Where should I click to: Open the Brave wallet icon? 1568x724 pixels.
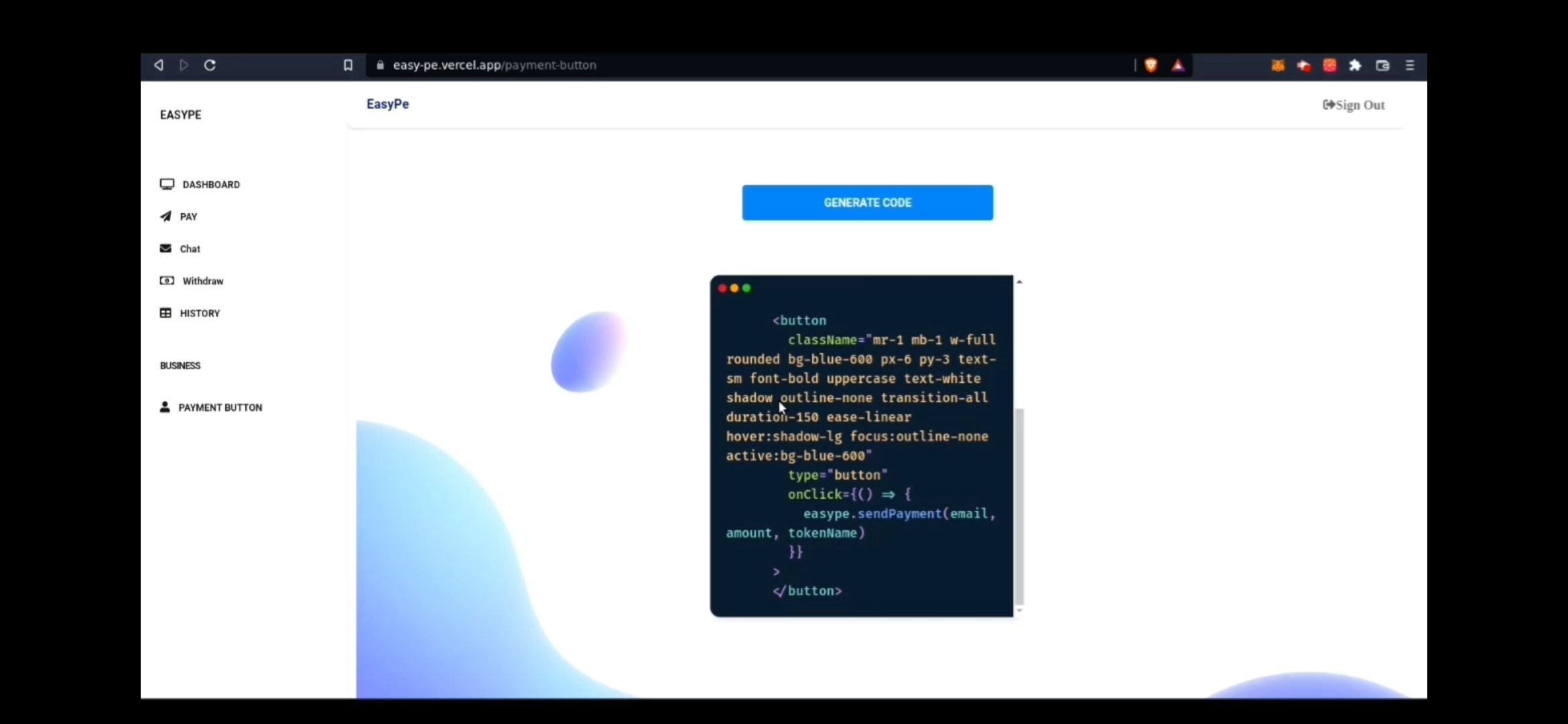click(x=1382, y=65)
